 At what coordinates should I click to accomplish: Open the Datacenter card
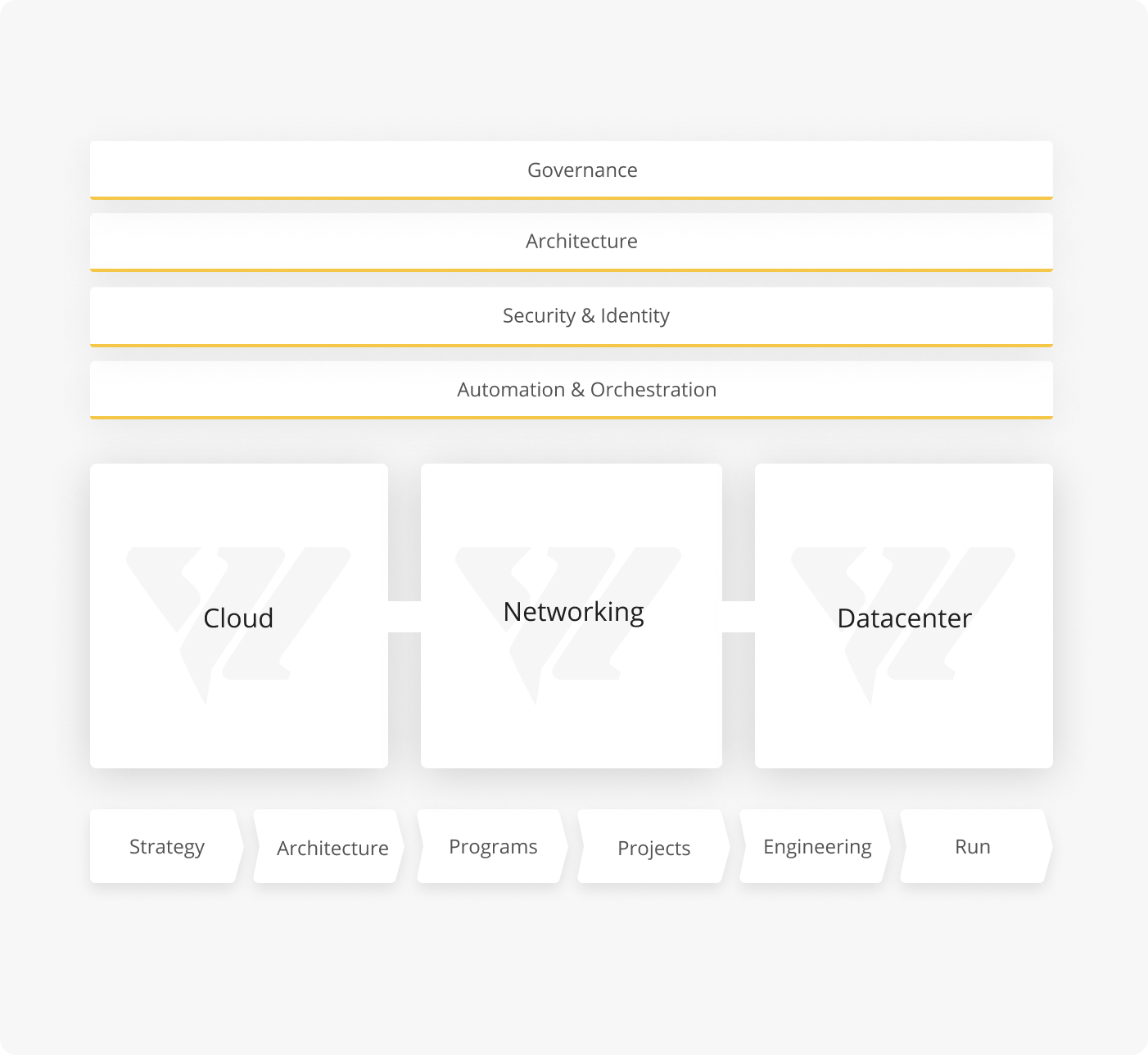click(904, 616)
